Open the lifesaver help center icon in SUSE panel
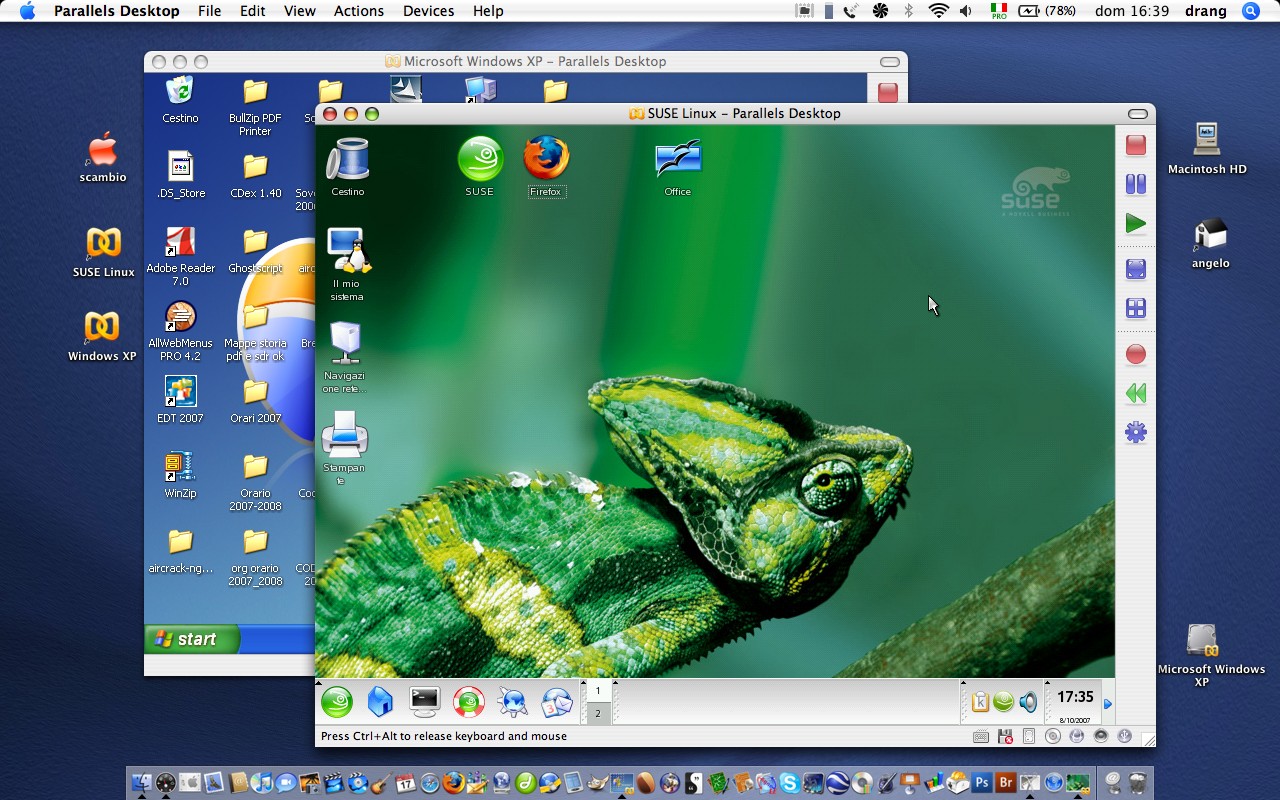 point(469,702)
